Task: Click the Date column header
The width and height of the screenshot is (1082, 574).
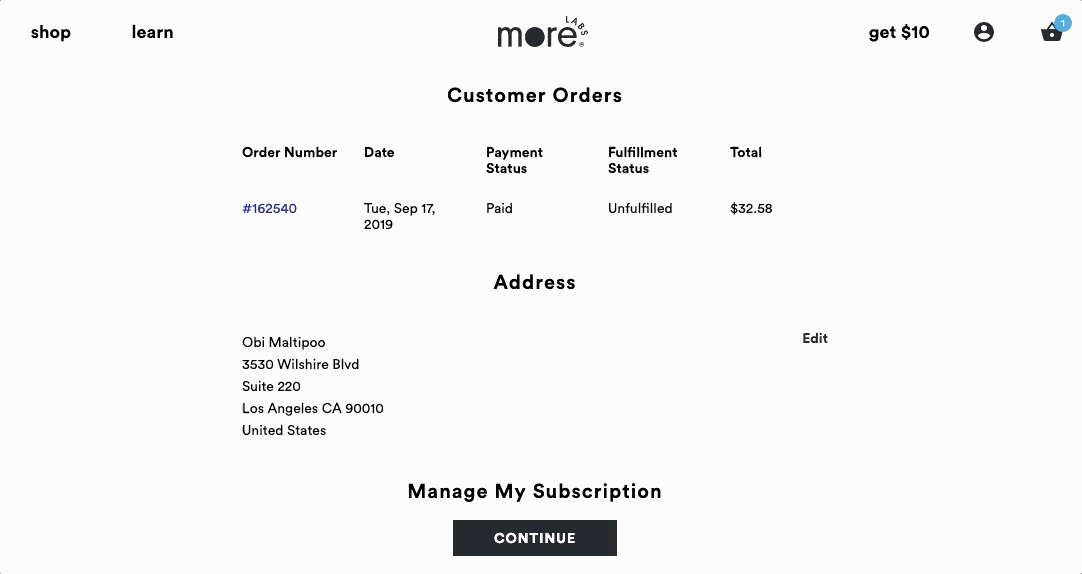Action: pos(379,153)
